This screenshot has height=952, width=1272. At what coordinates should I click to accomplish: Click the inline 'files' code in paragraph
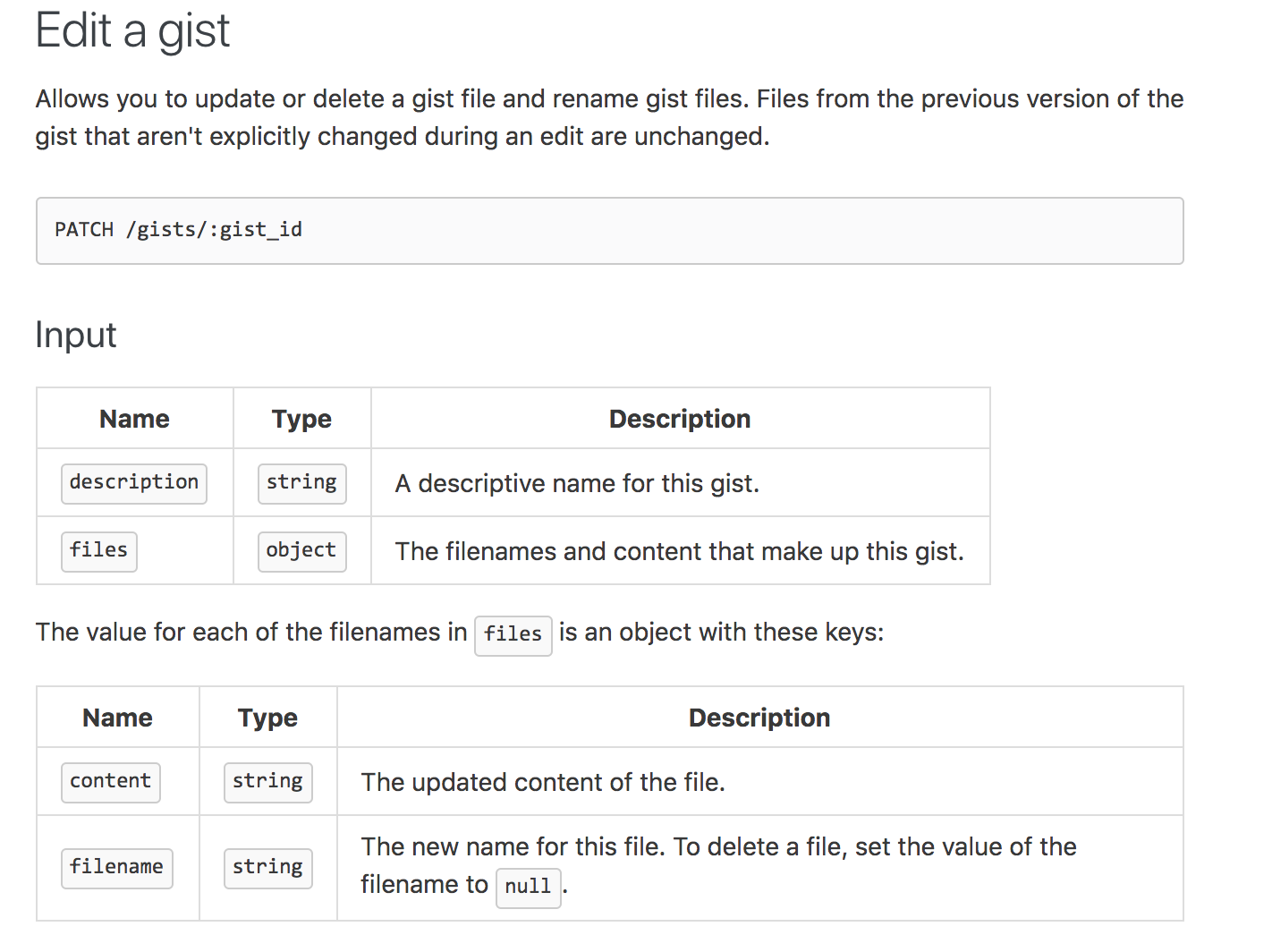click(513, 634)
